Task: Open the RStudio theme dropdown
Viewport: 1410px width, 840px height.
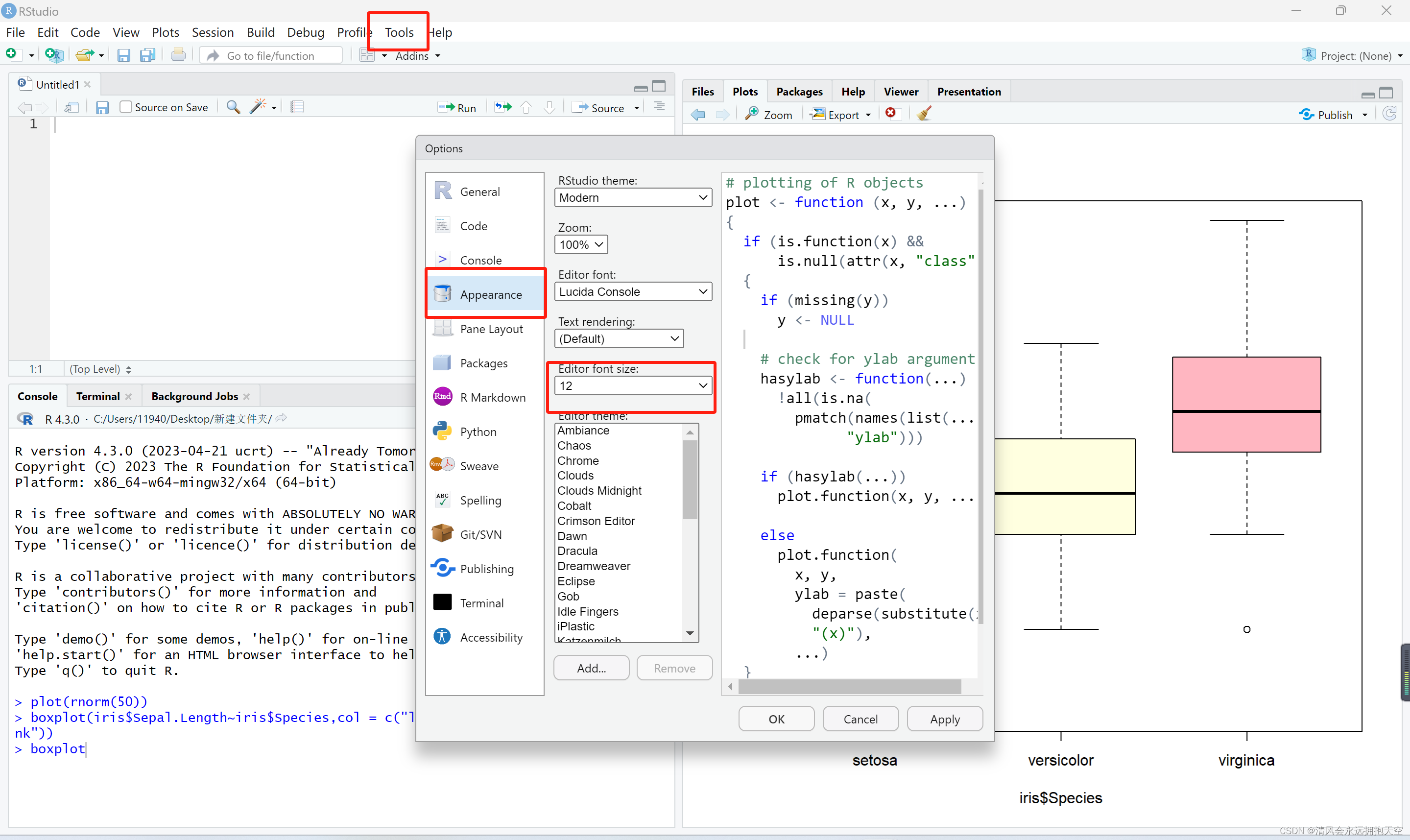Action: coord(633,197)
